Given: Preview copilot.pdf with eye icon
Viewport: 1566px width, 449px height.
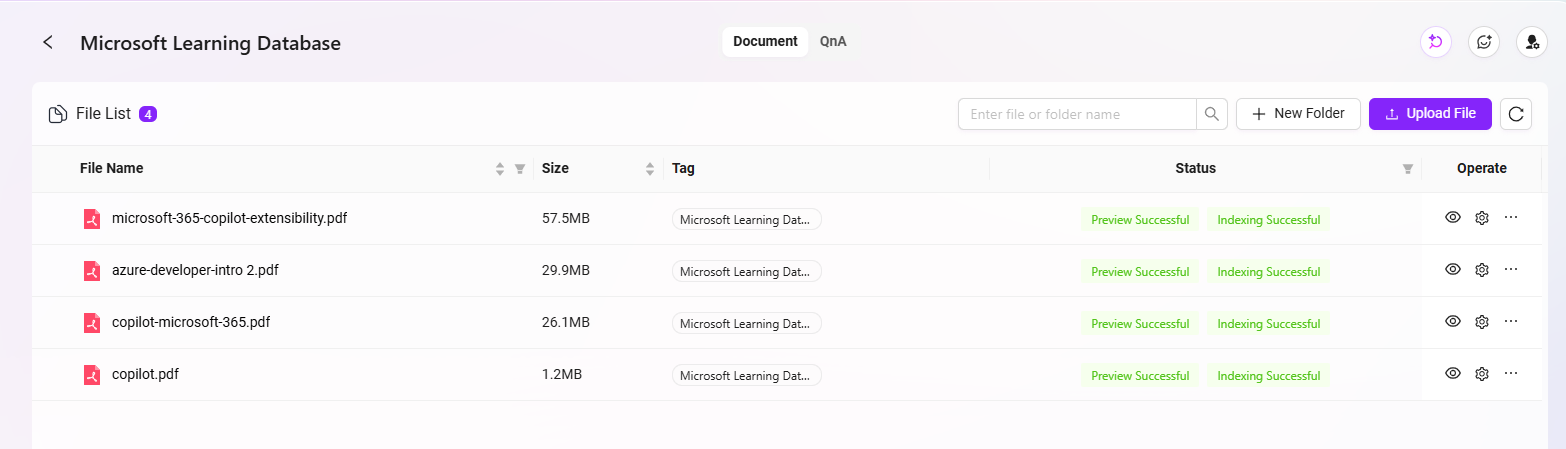Looking at the screenshot, I should (1453, 373).
